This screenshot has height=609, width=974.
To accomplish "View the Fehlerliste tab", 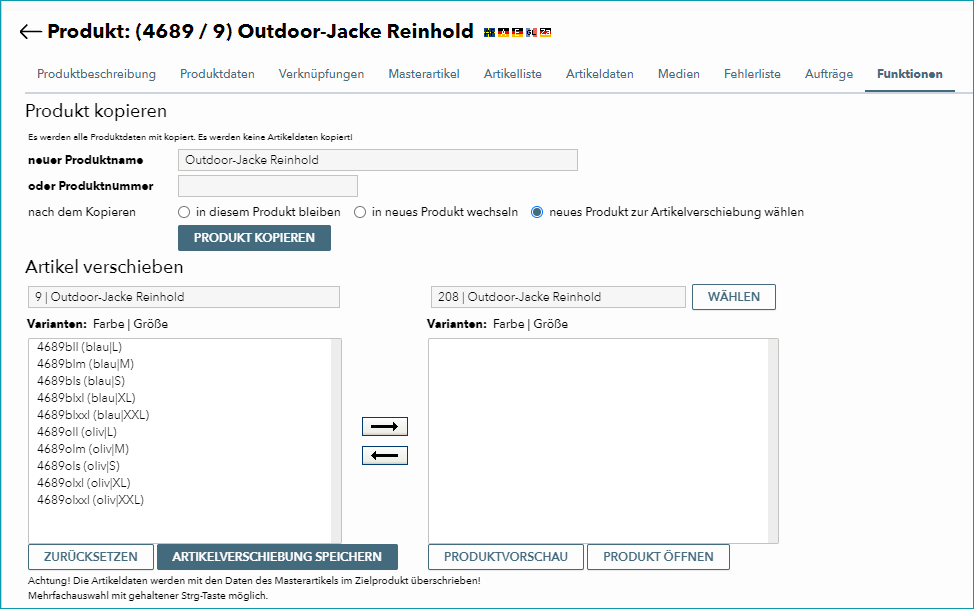I will click(x=752, y=74).
